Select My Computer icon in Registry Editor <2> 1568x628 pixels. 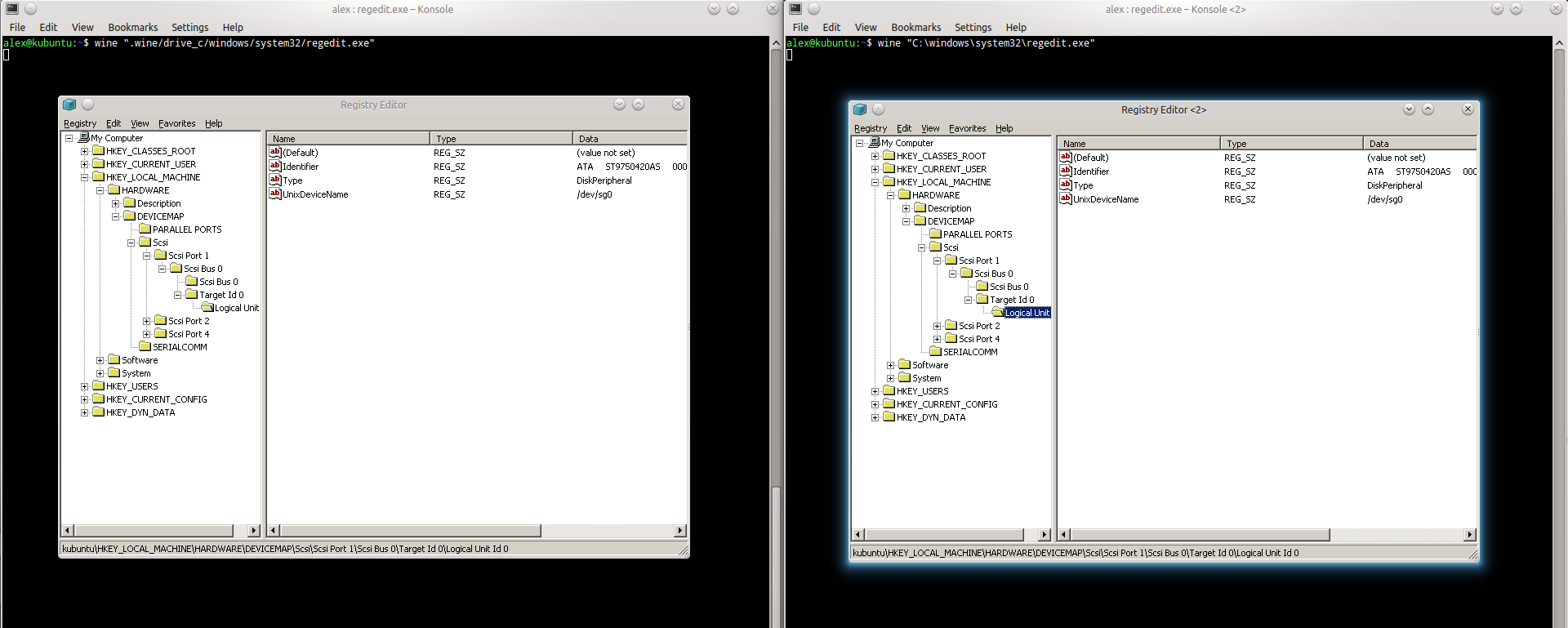point(874,143)
